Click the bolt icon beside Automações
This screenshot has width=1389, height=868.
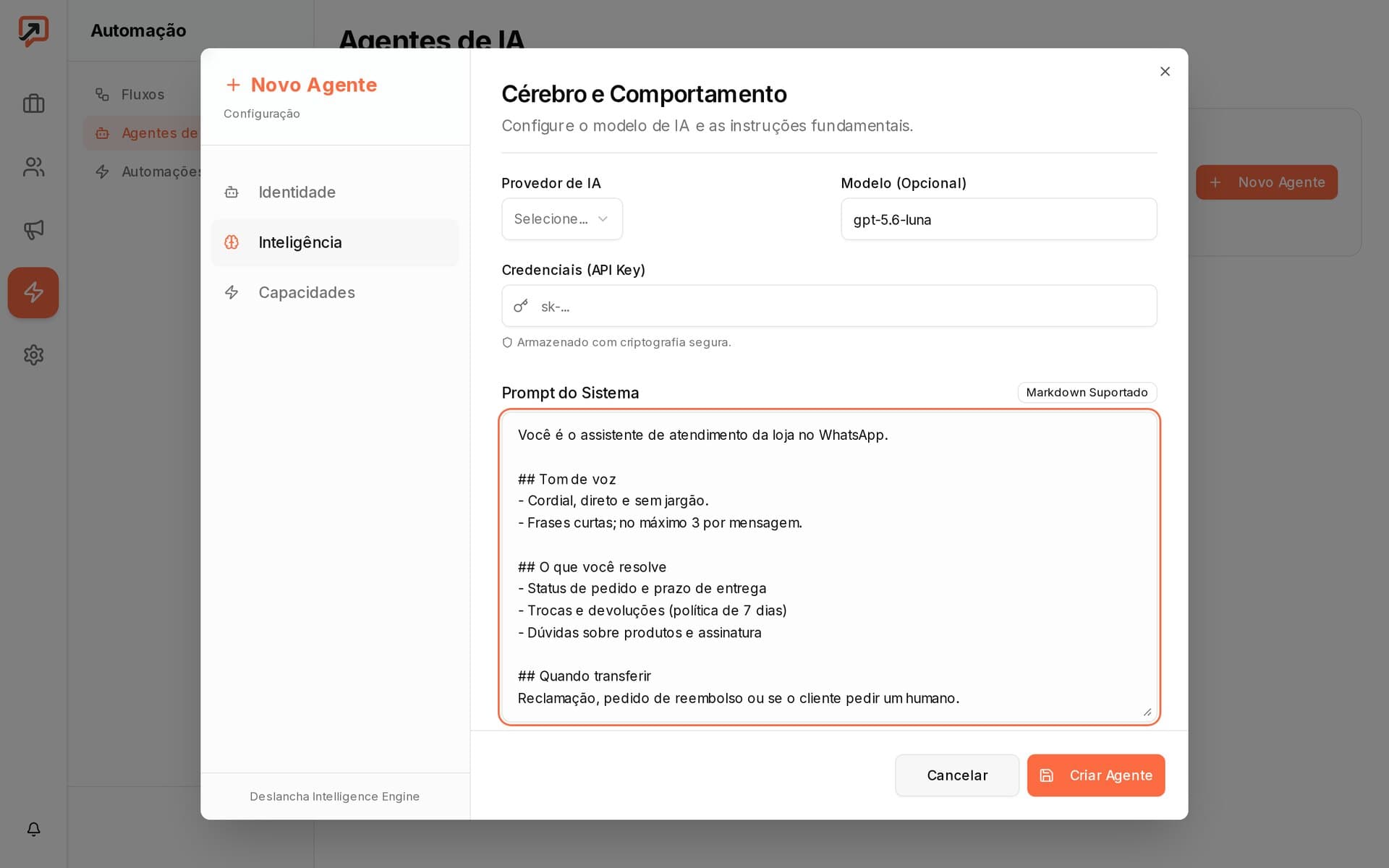[102, 171]
